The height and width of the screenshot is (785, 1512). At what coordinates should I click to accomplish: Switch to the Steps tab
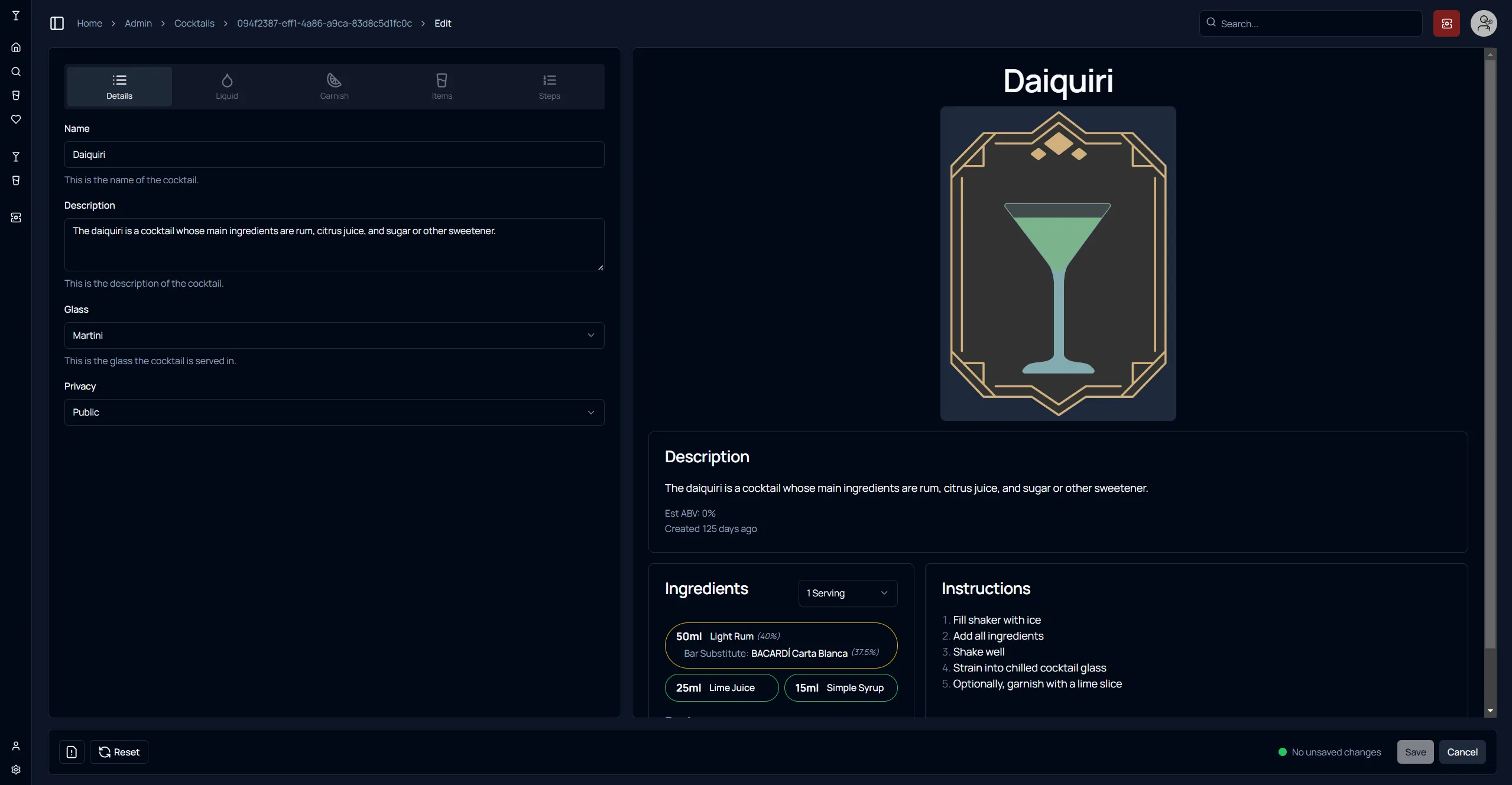click(x=549, y=86)
